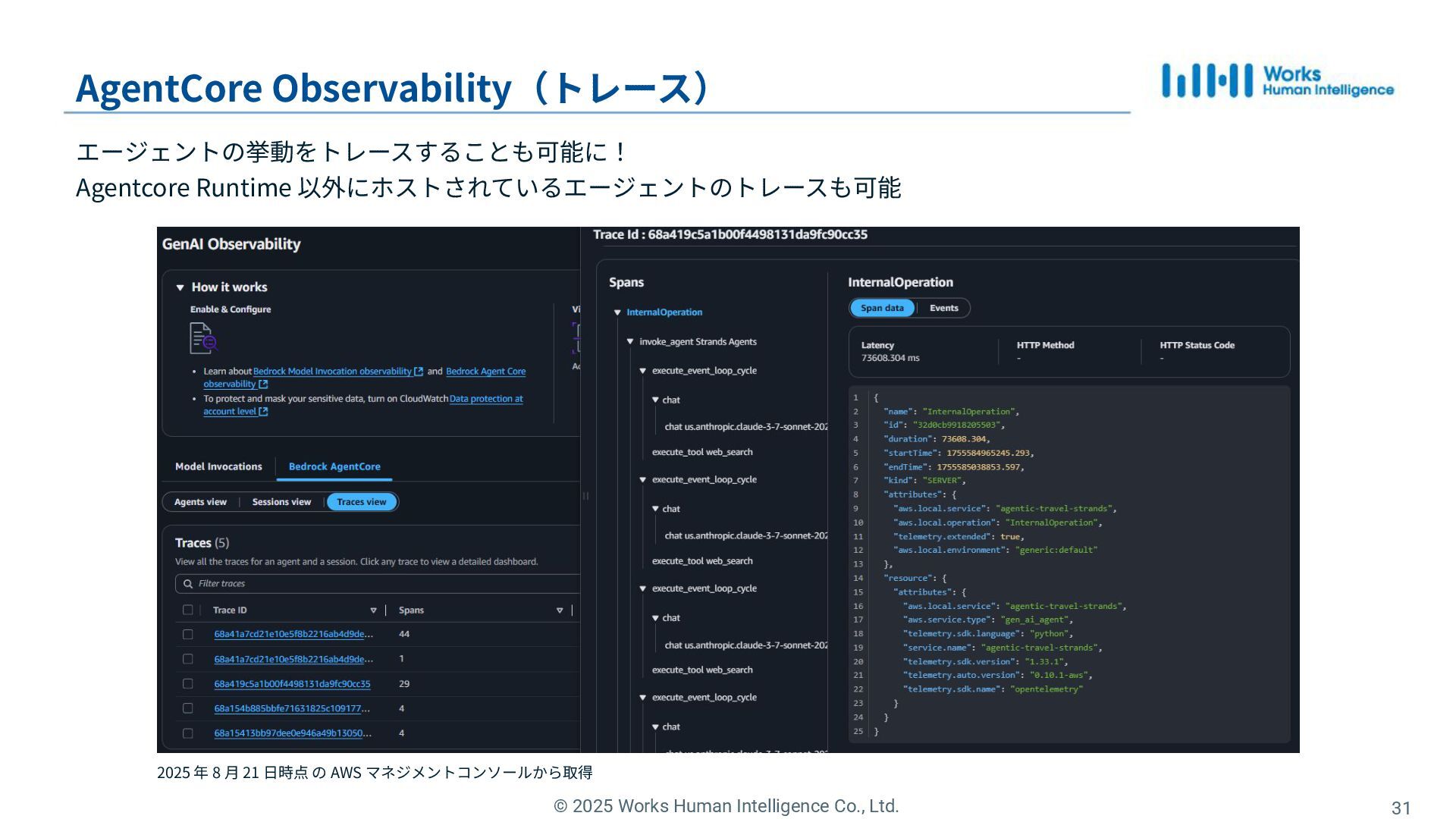This screenshot has width=1456, height=819.
Task: Click external-link icon after Agent Core observability
Action: click(x=263, y=384)
